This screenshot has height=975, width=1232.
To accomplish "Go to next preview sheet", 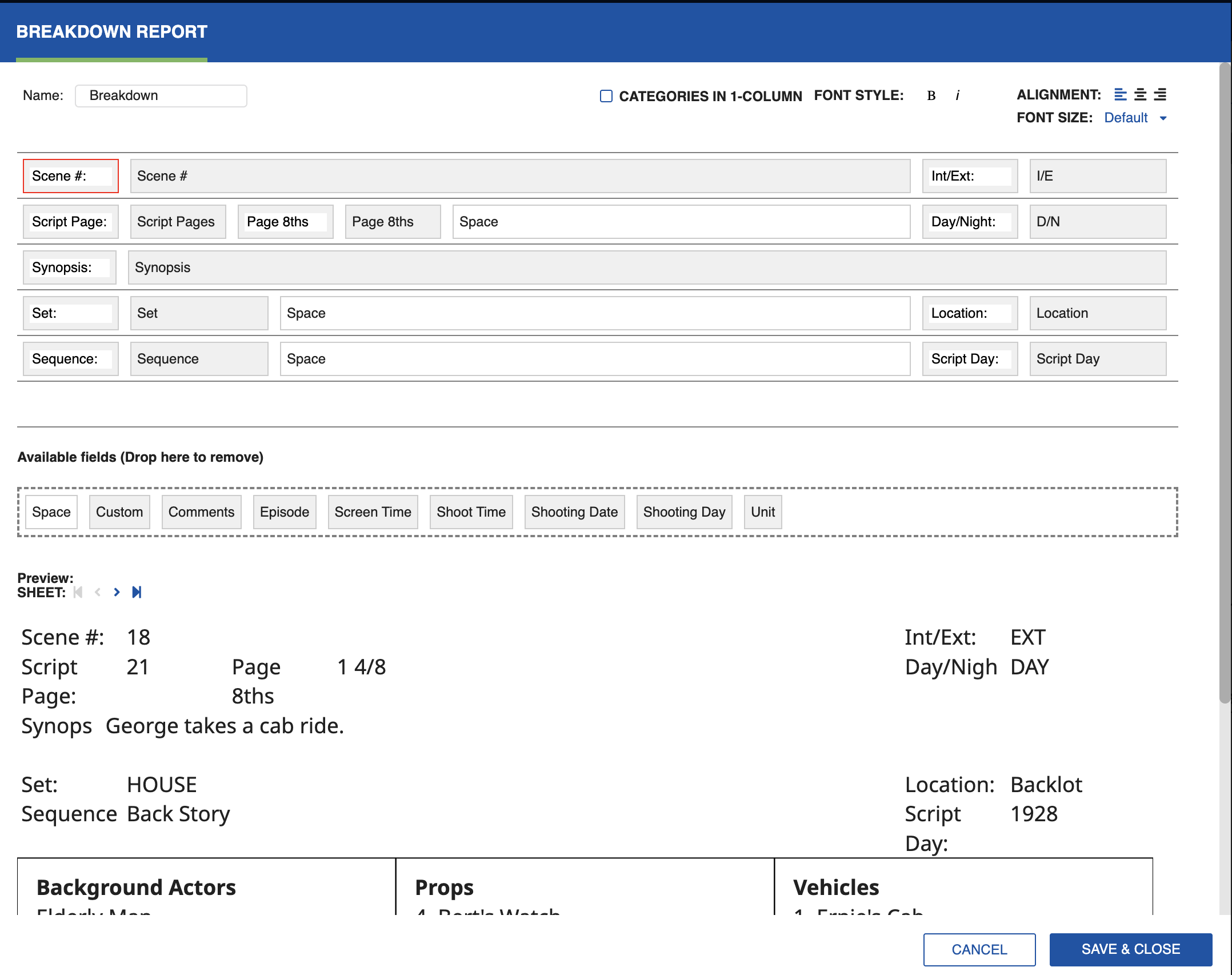I will 117,592.
